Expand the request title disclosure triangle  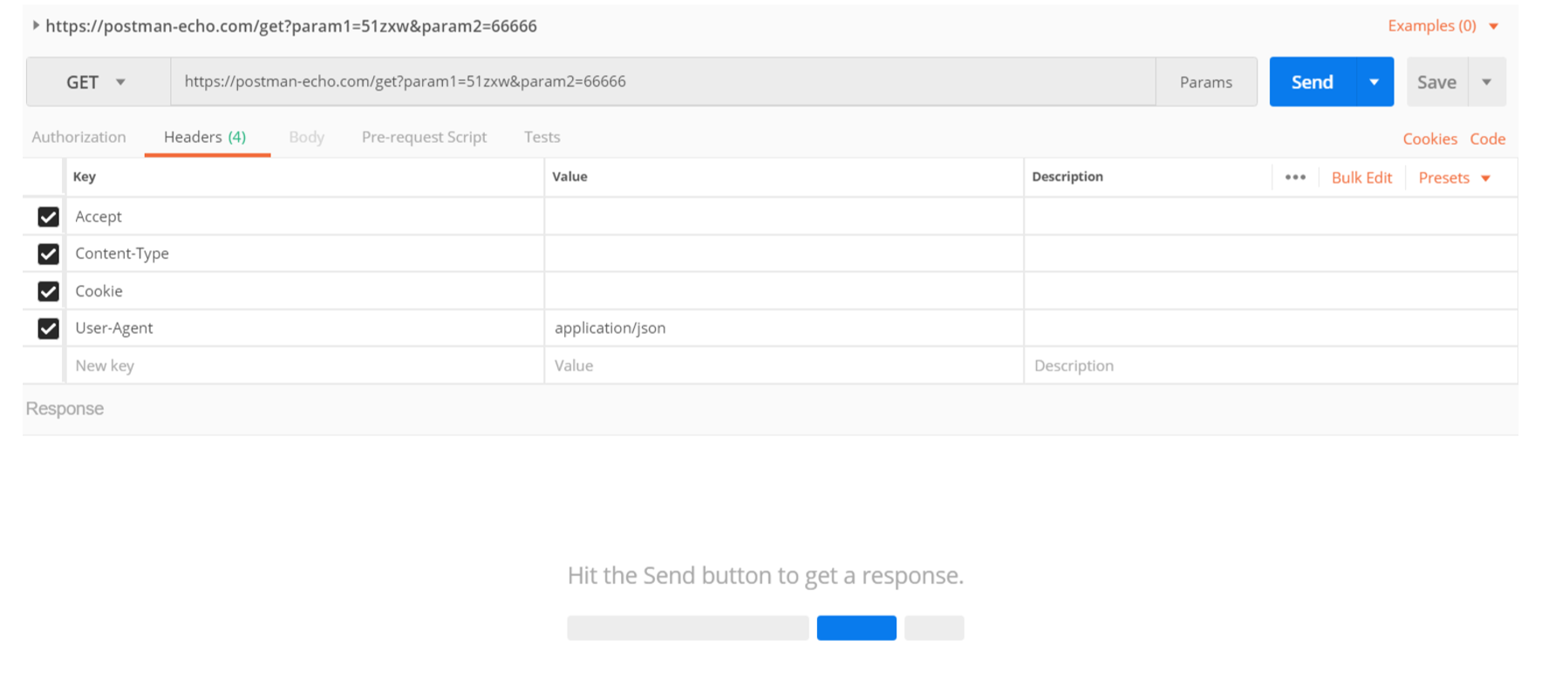pos(36,25)
